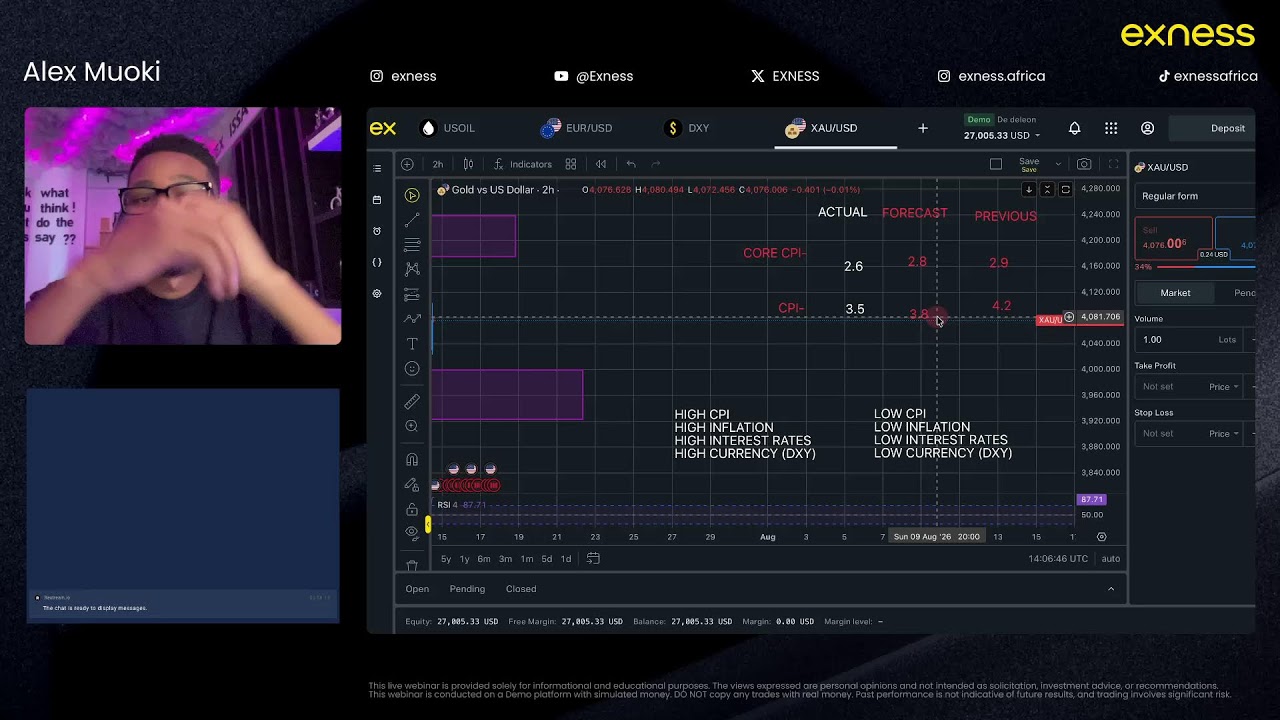Open sidebar settings gear icon
The height and width of the screenshot is (720, 1280).
pyautogui.click(x=377, y=294)
